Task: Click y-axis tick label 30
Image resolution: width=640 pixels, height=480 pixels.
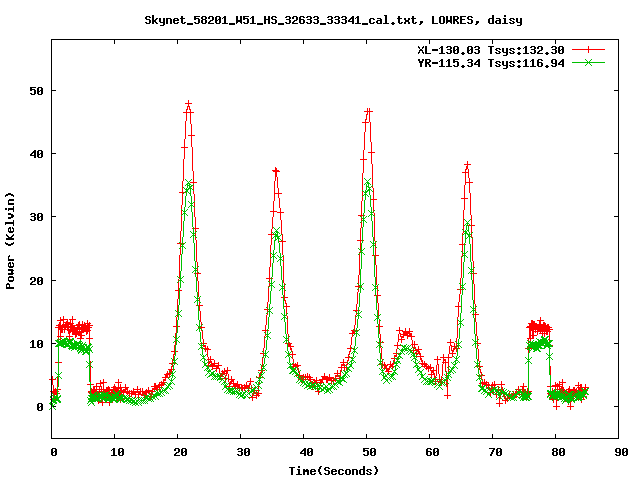Action: click(x=36, y=217)
